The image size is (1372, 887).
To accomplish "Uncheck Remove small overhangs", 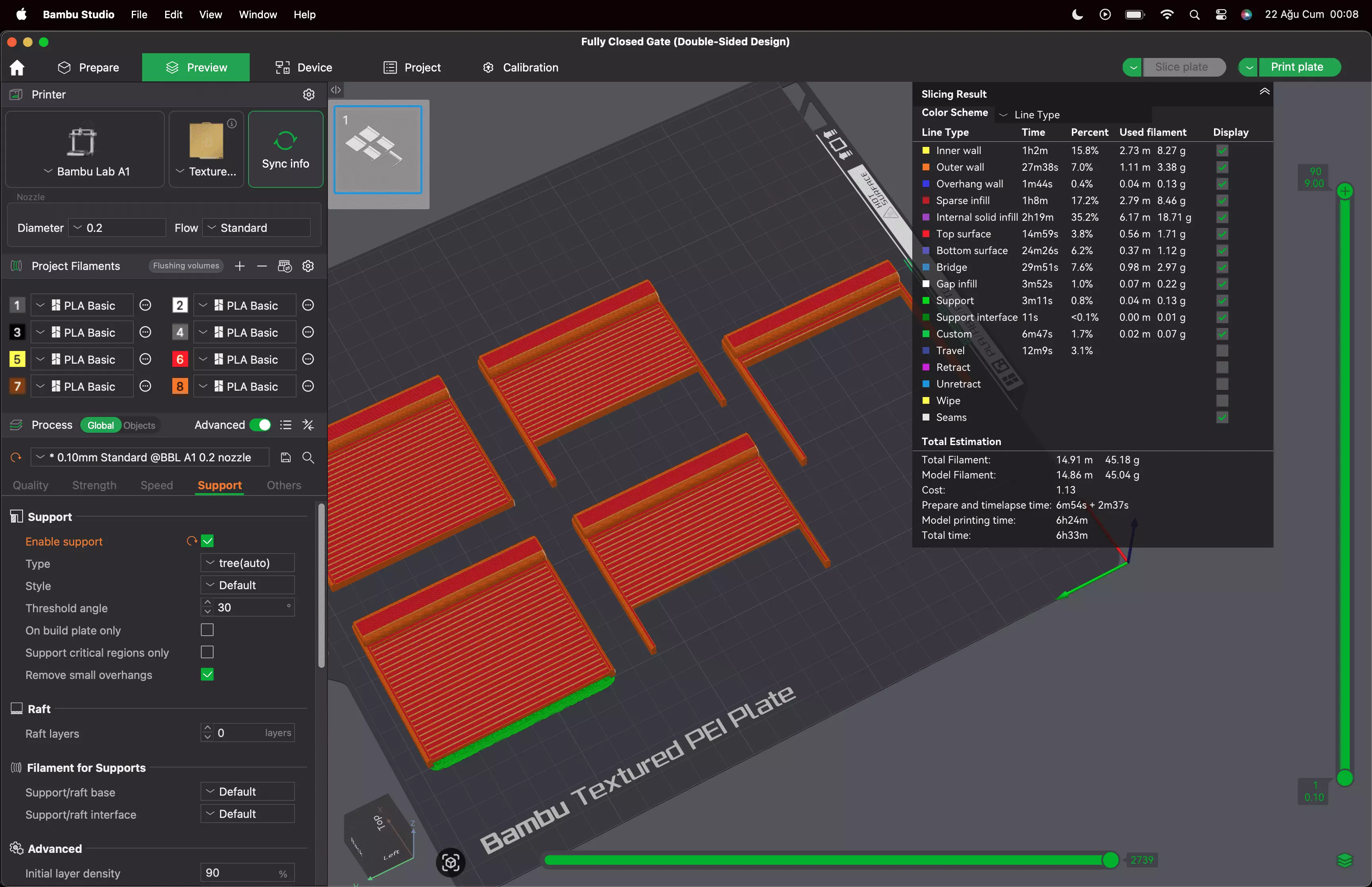I will (207, 675).
